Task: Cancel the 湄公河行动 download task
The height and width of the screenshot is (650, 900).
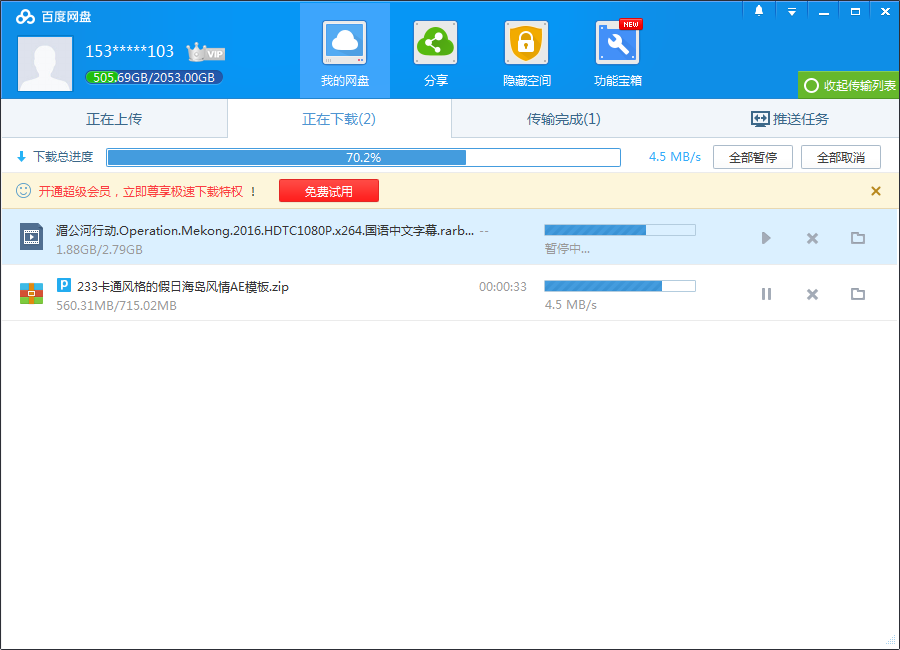Action: pos(812,238)
